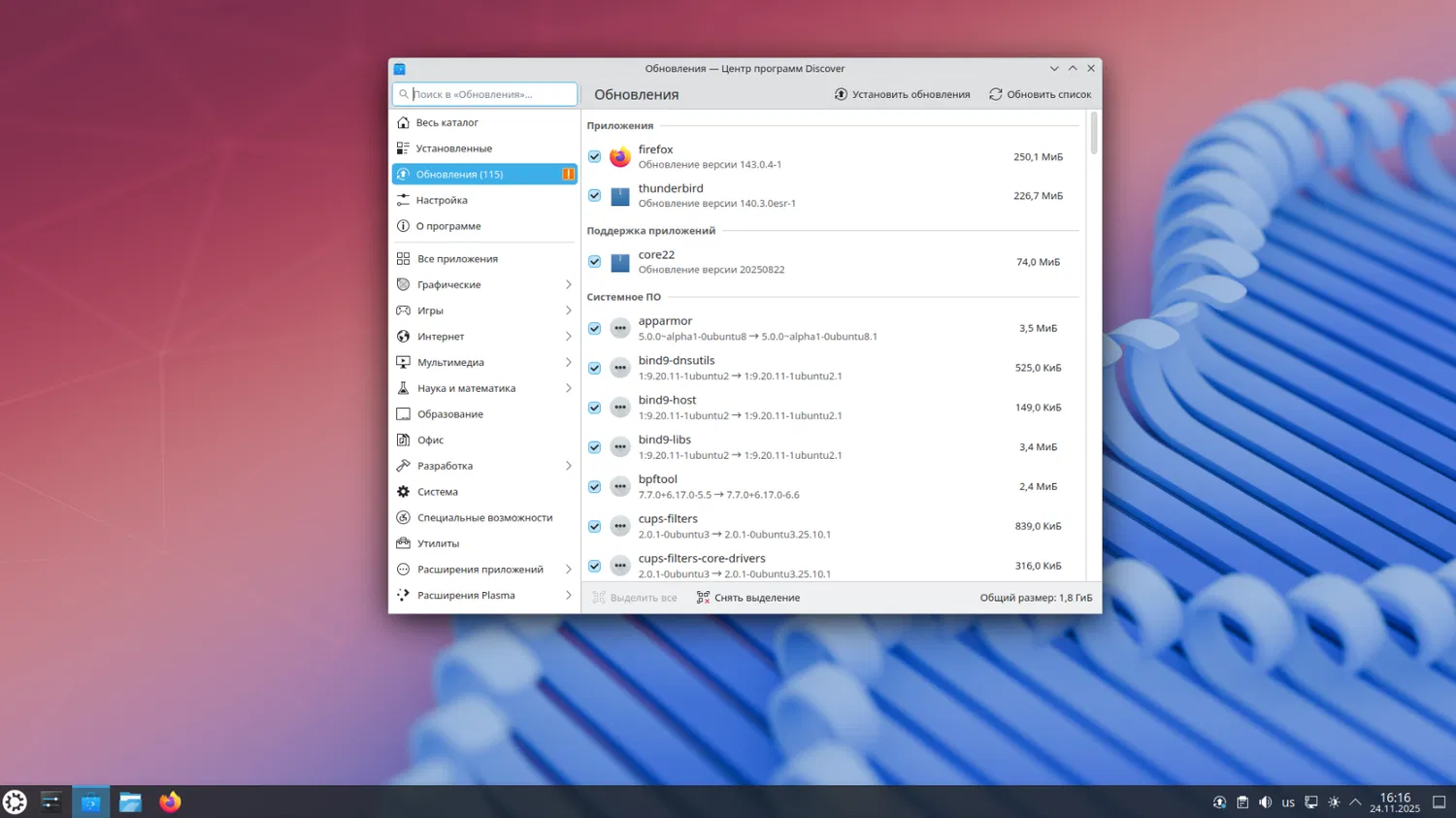Click the search field in Обновления
This screenshot has height=818, width=1456.
point(484,94)
